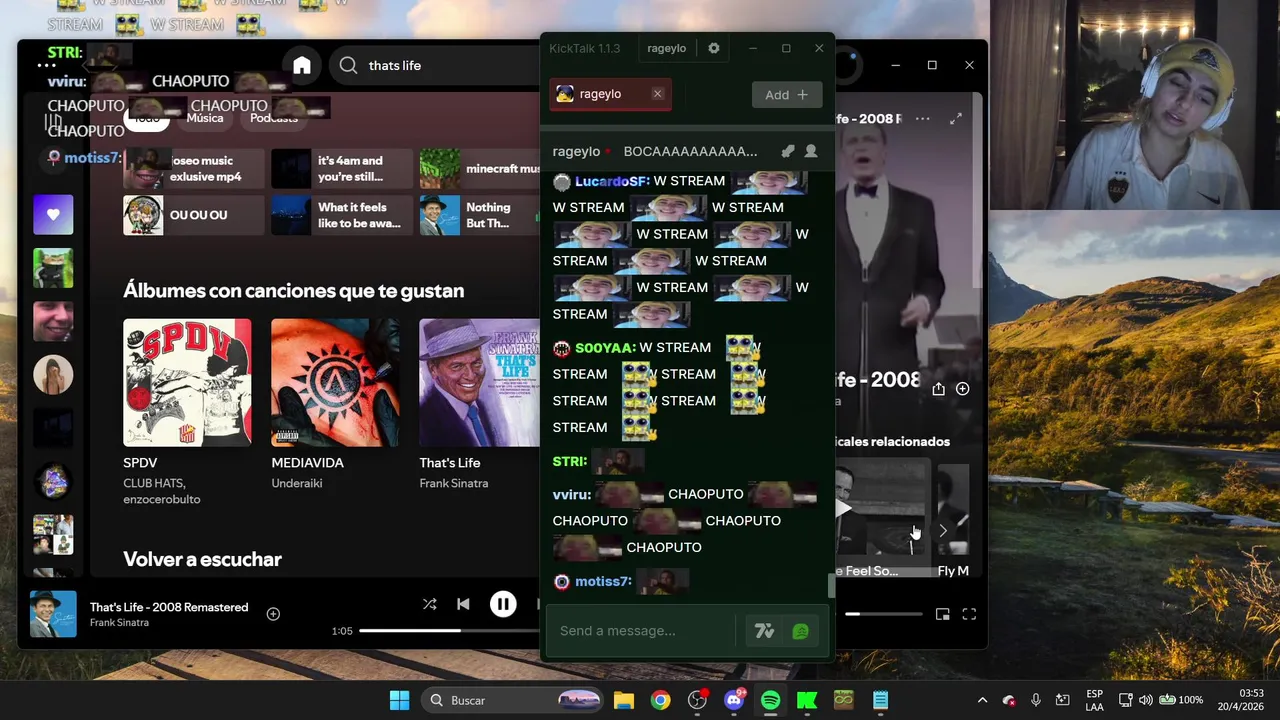The width and height of the screenshot is (1280, 720).
Task: Share the current track icon
Action: coord(938,389)
